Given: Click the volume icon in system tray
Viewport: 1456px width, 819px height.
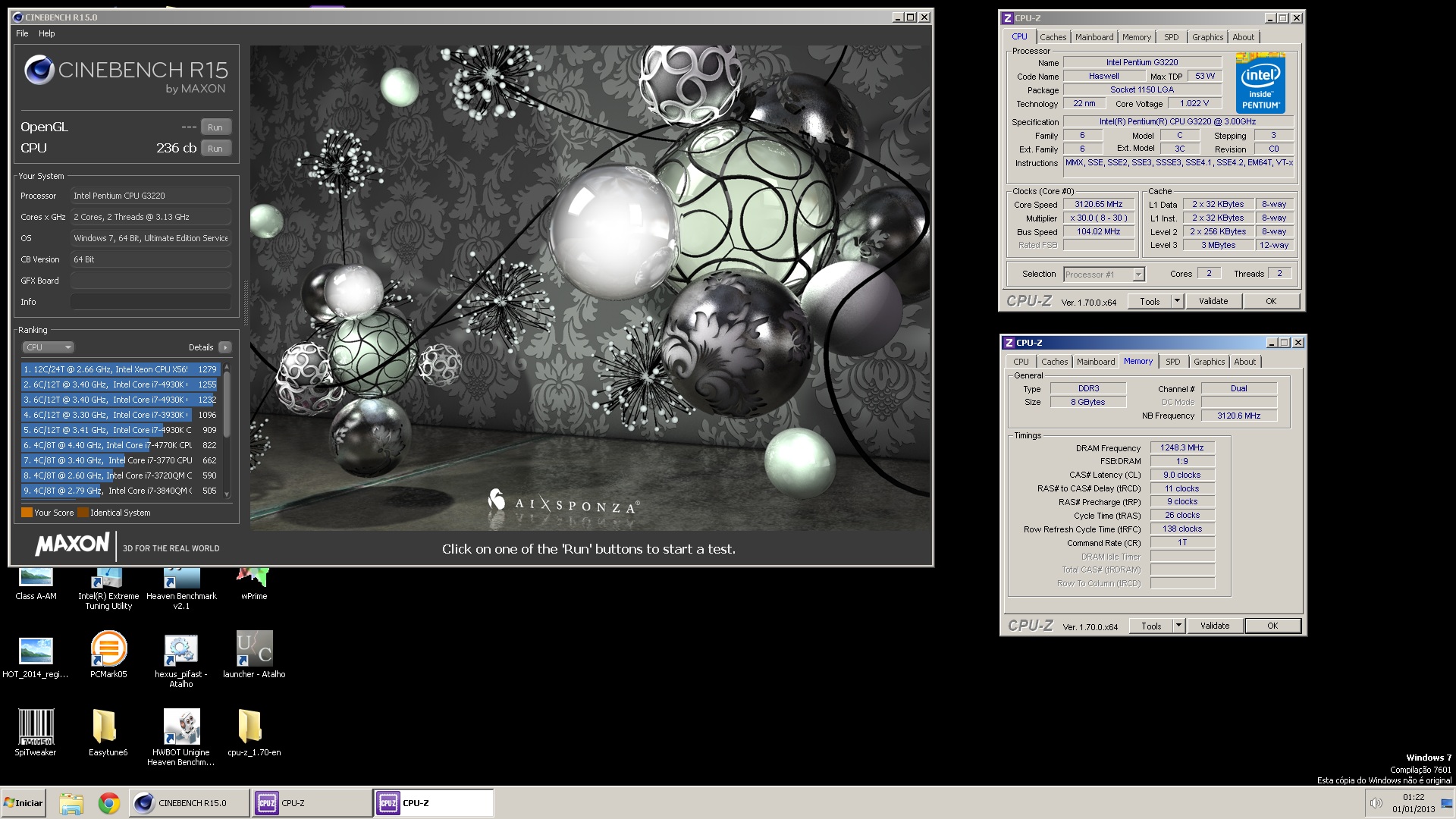Looking at the screenshot, I should [1376, 803].
